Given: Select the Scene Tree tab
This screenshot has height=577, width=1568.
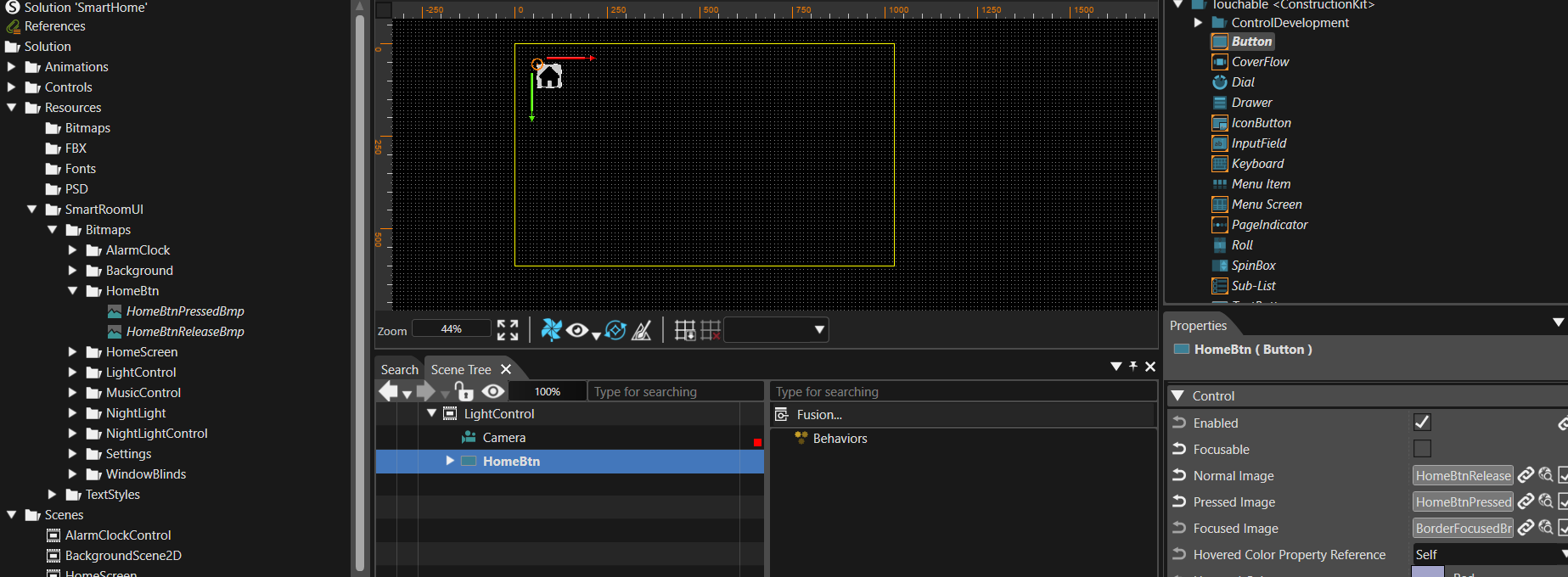Looking at the screenshot, I should click(461, 369).
